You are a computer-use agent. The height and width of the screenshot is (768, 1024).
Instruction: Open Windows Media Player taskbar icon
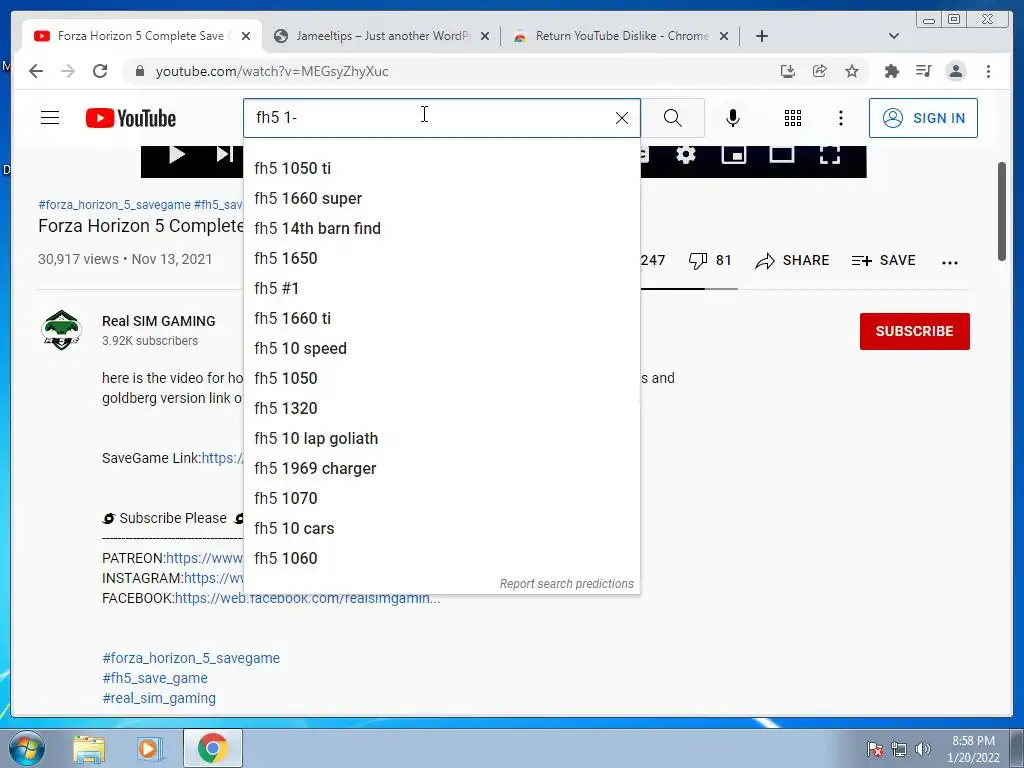148,749
